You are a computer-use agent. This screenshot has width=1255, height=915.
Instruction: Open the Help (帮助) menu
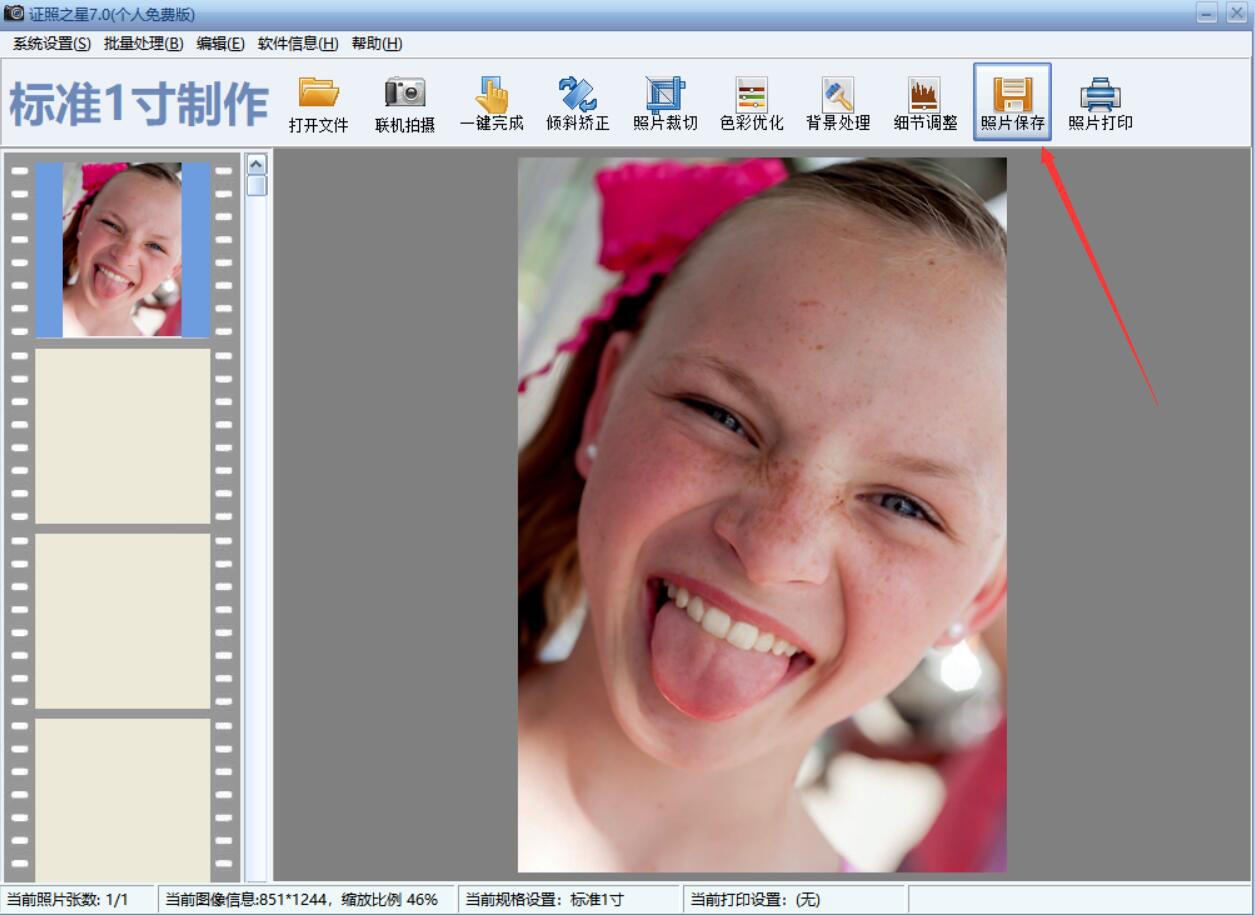(x=377, y=44)
